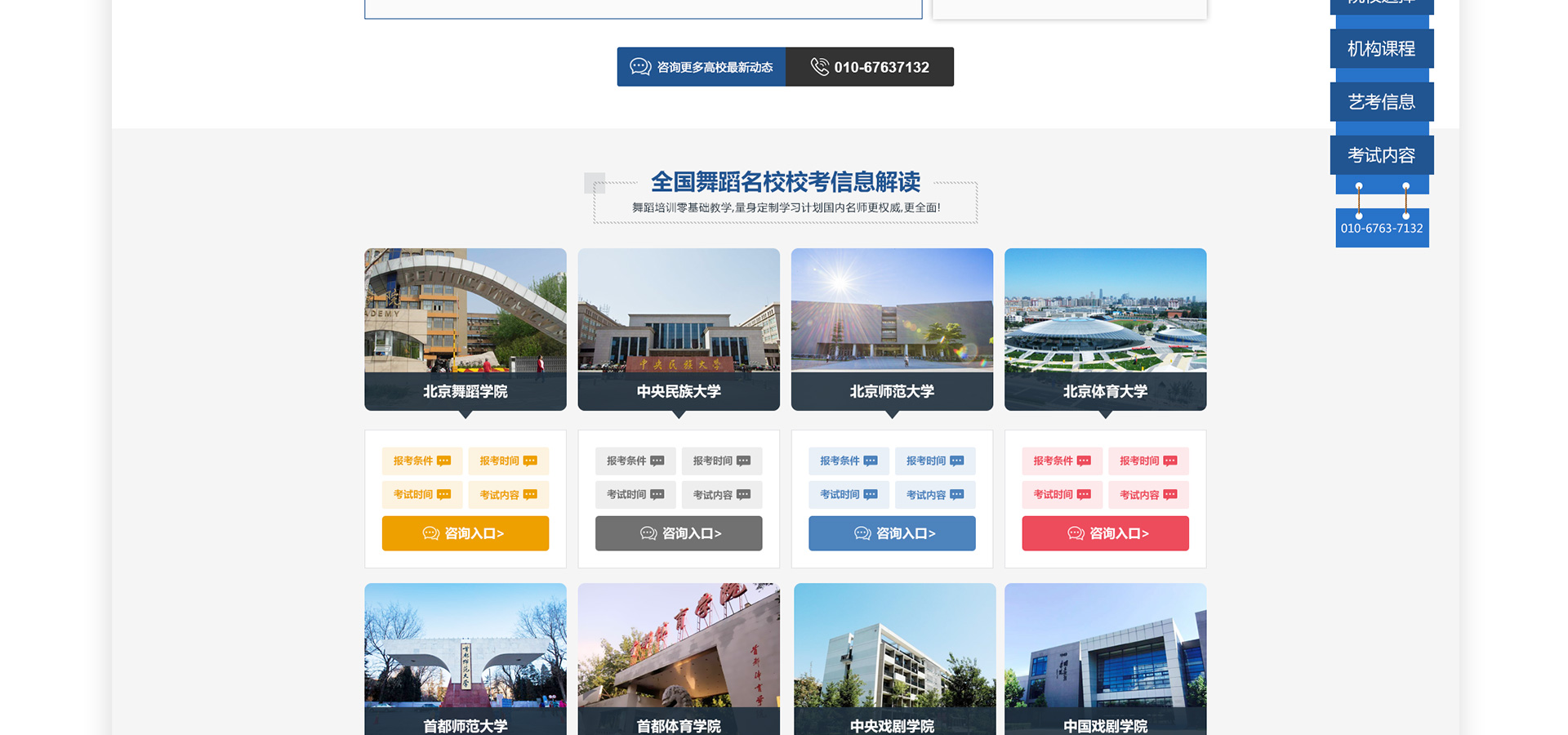Click gray 报考条件 tag under 中央民族大学
Screen dimensions: 1568x735
[x=635, y=461]
